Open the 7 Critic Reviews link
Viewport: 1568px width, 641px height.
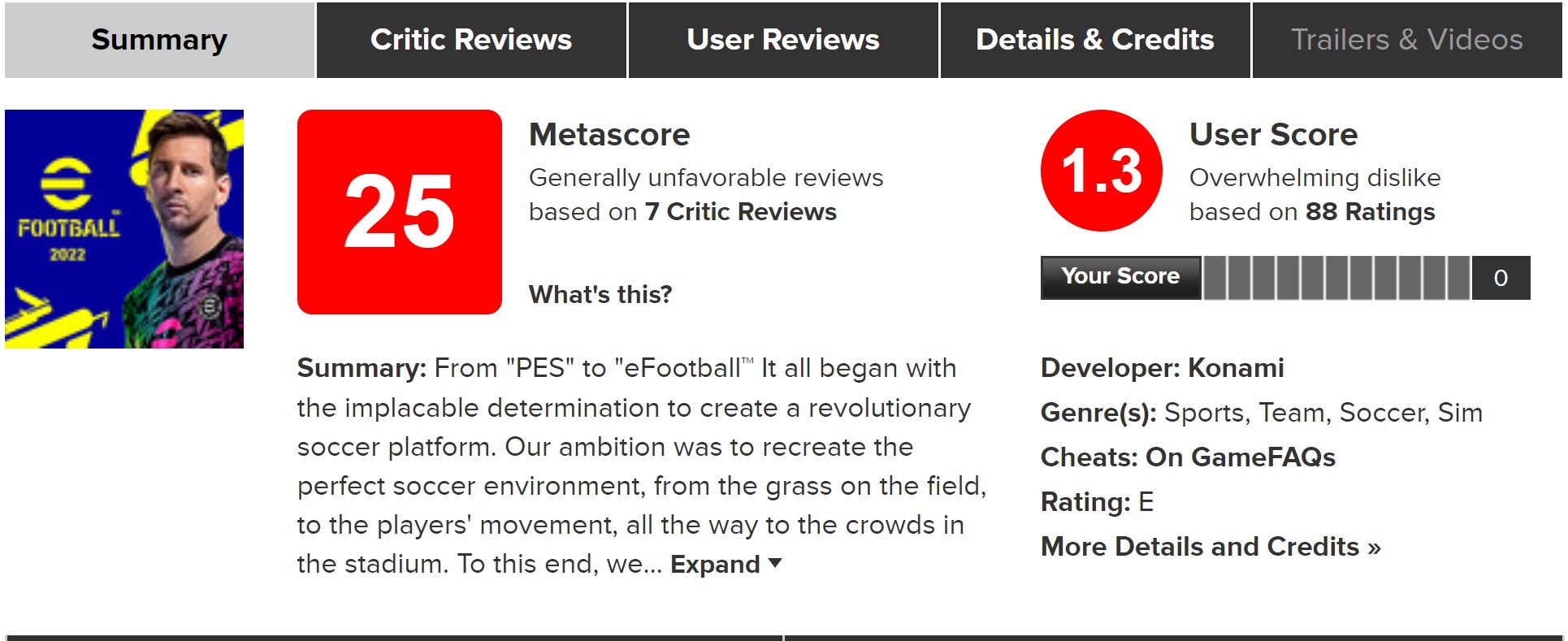[740, 212]
